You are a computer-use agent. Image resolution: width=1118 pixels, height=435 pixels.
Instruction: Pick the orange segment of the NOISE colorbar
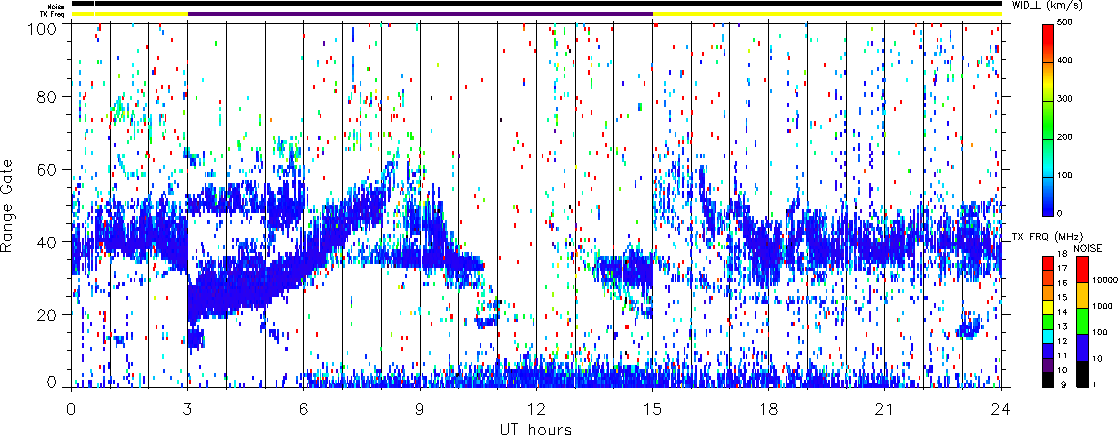1082,295
